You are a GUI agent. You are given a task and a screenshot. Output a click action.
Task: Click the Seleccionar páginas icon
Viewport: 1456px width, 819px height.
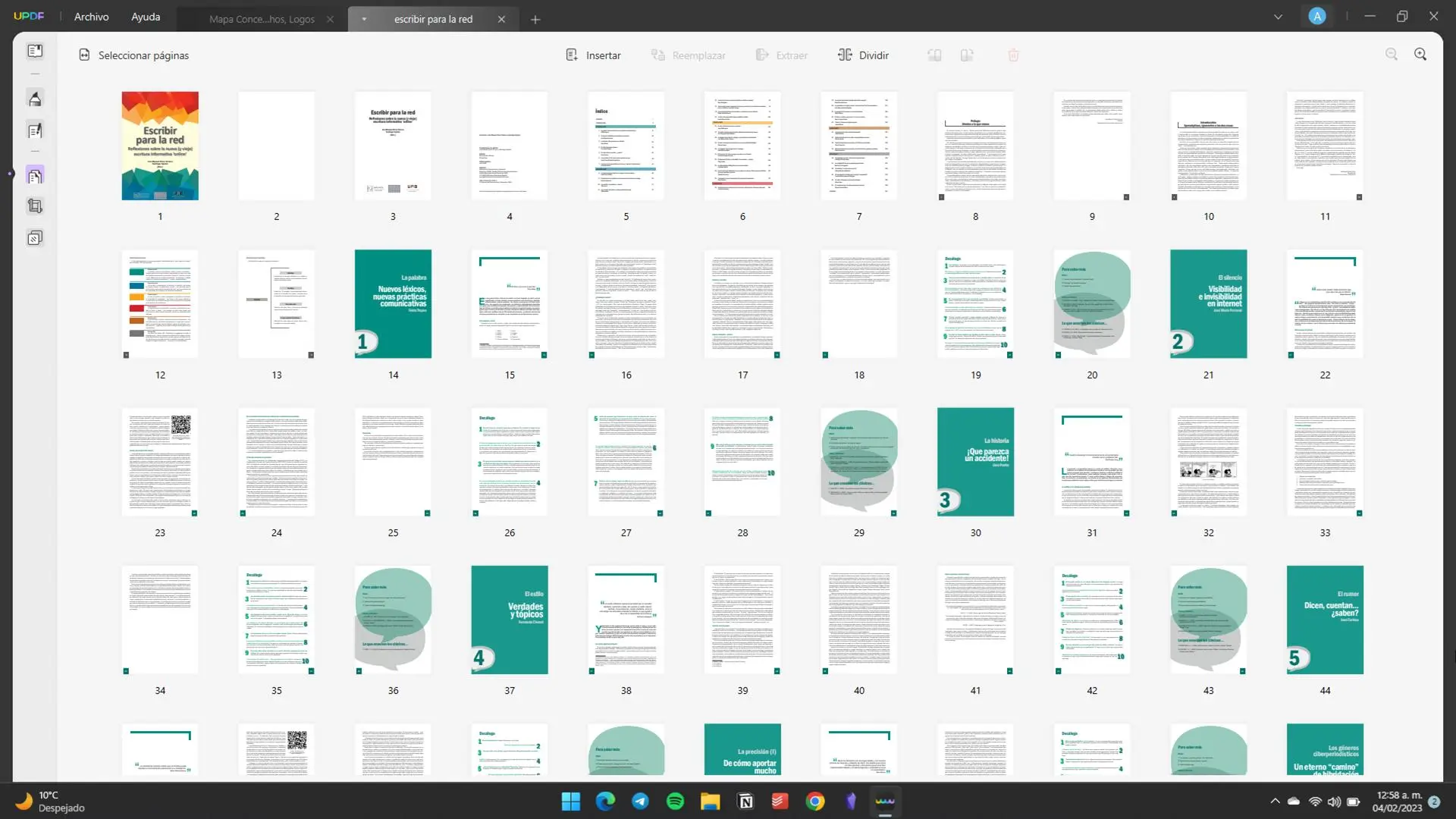(x=84, y=55)
